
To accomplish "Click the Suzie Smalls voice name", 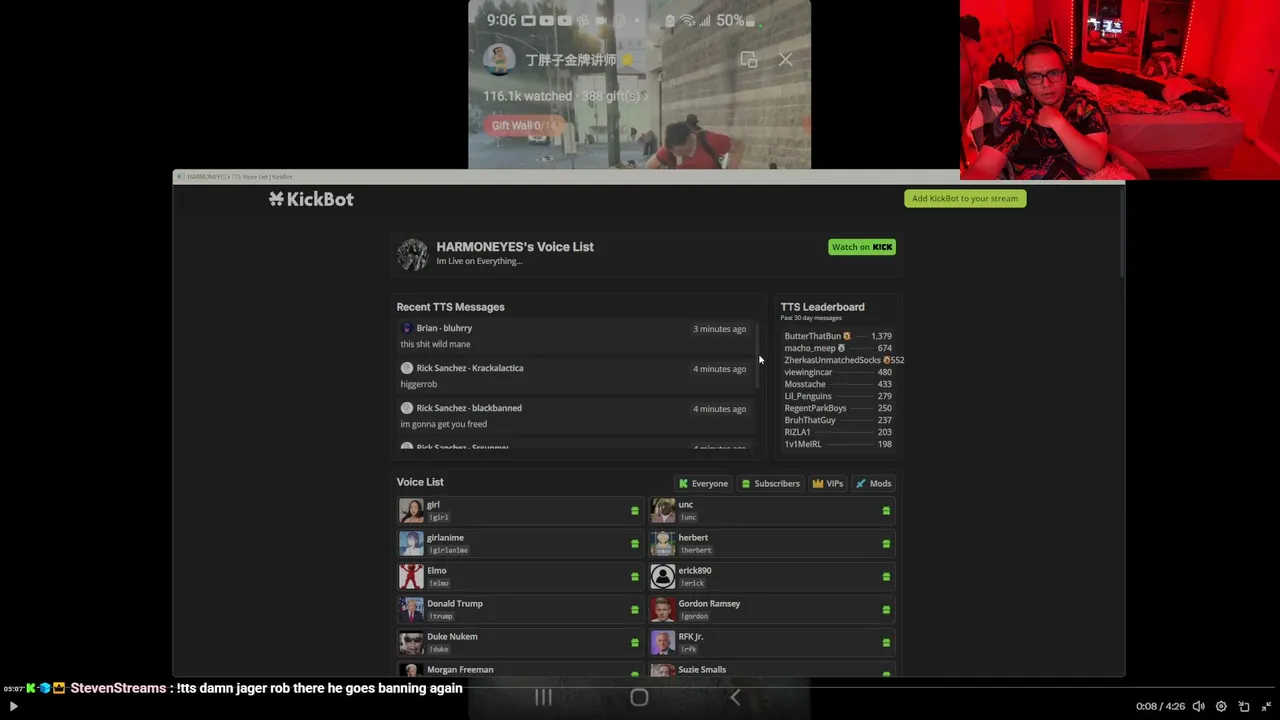I will [702, 670].
